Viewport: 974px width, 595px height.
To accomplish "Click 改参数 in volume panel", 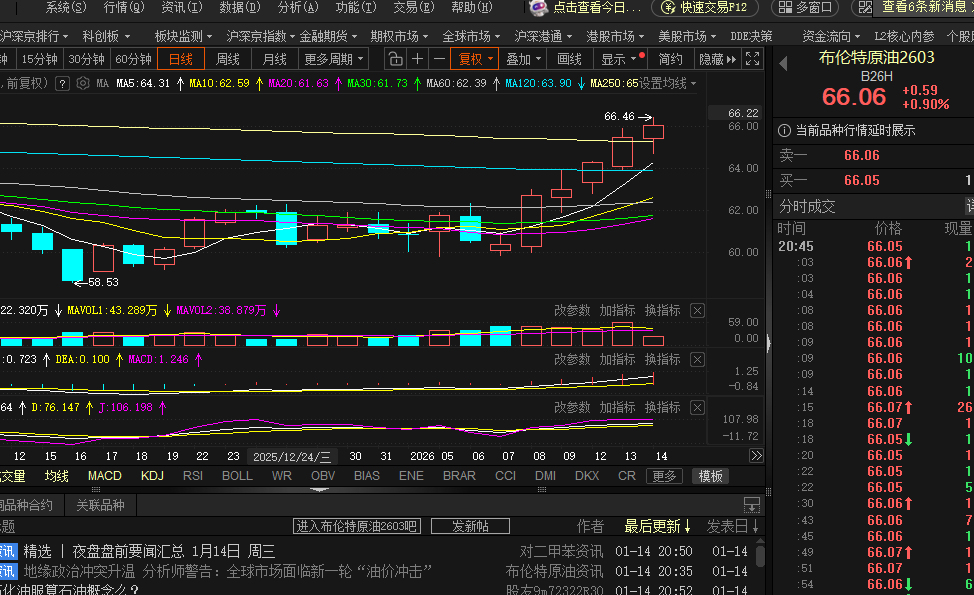I will [572, 311].
